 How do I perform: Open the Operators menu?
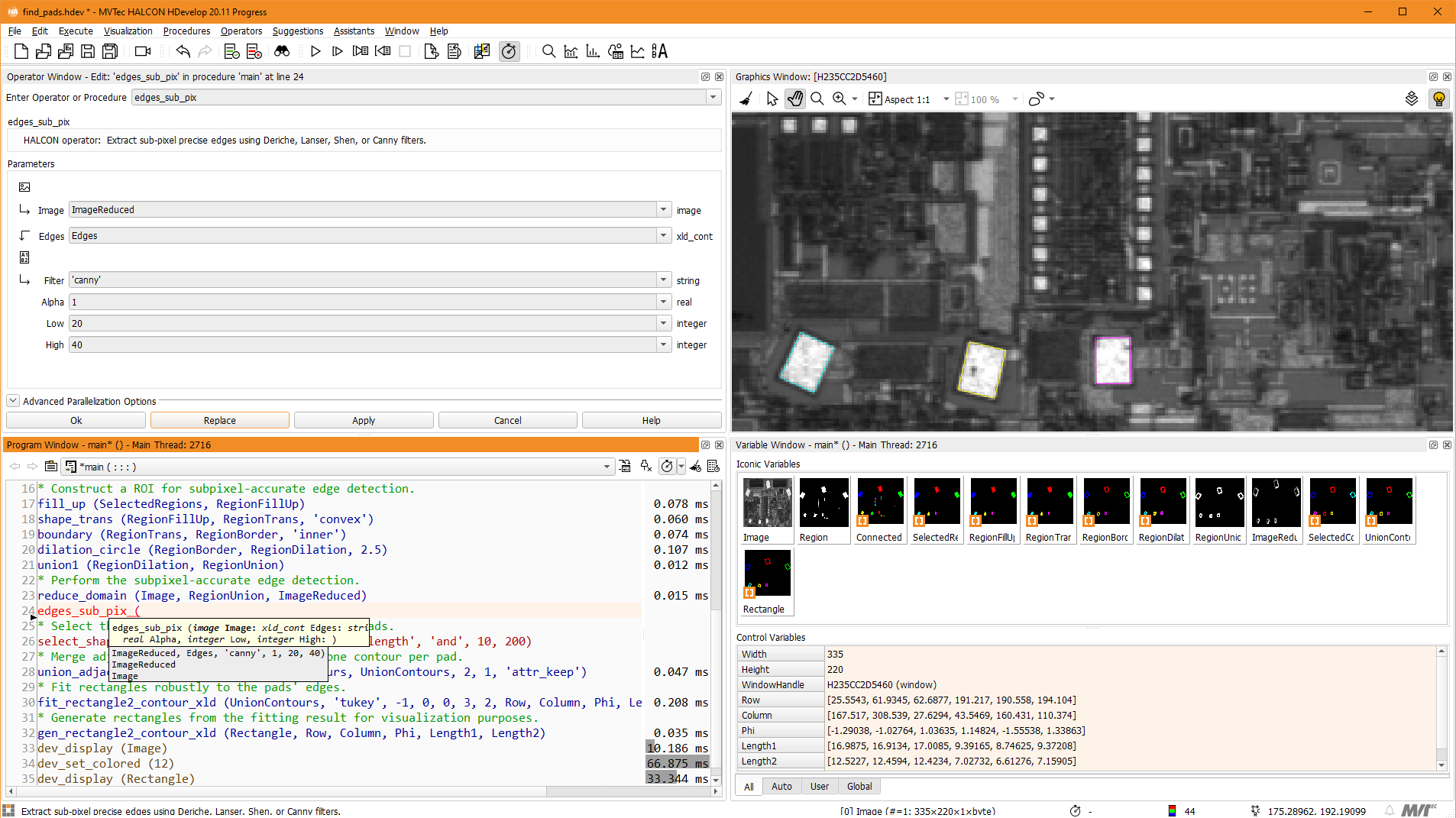click(x=241, y=31)
